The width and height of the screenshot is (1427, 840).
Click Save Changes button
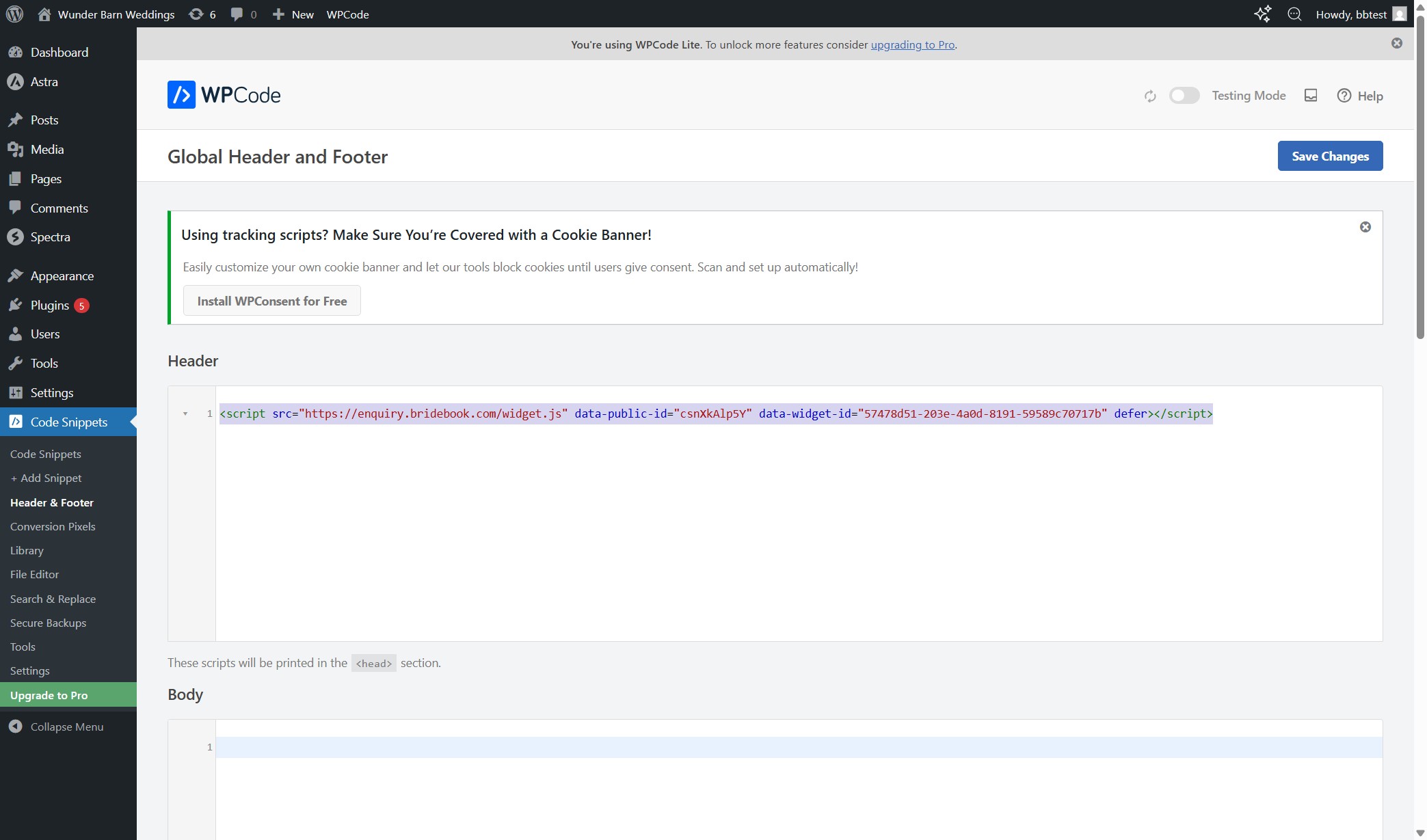pyautogui.click(x=1330, y=156)
